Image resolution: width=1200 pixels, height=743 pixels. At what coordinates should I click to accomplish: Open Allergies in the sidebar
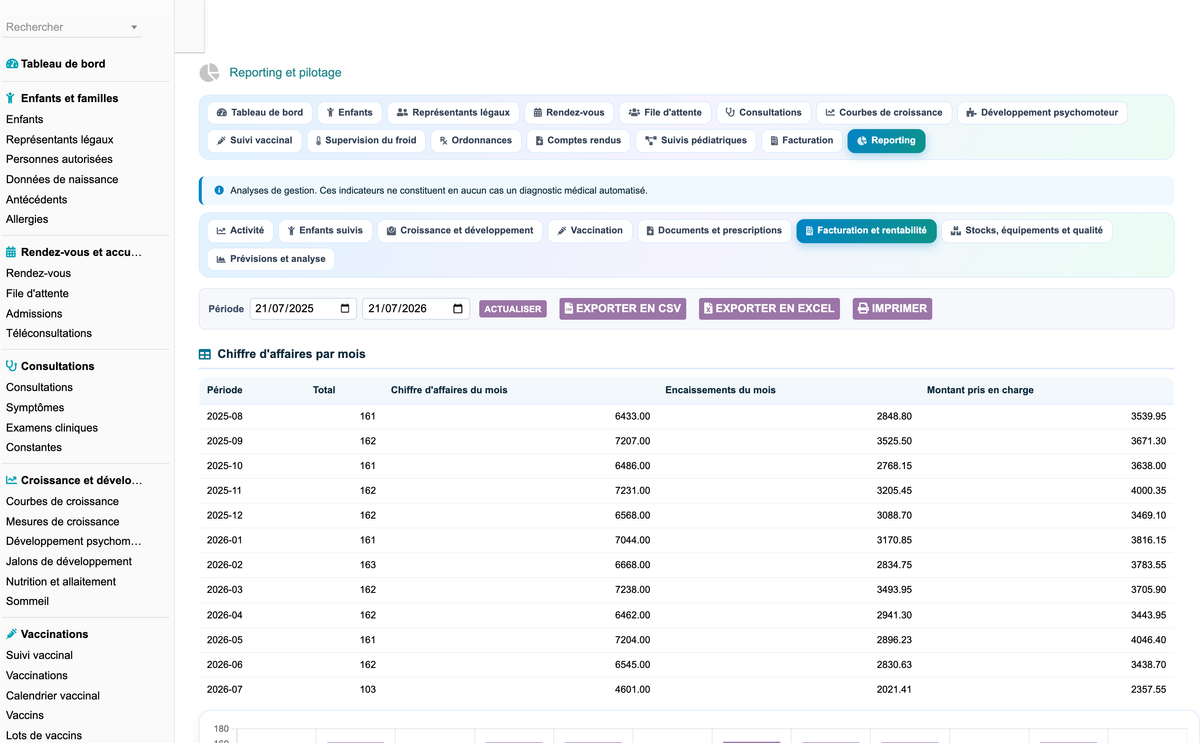27,219
